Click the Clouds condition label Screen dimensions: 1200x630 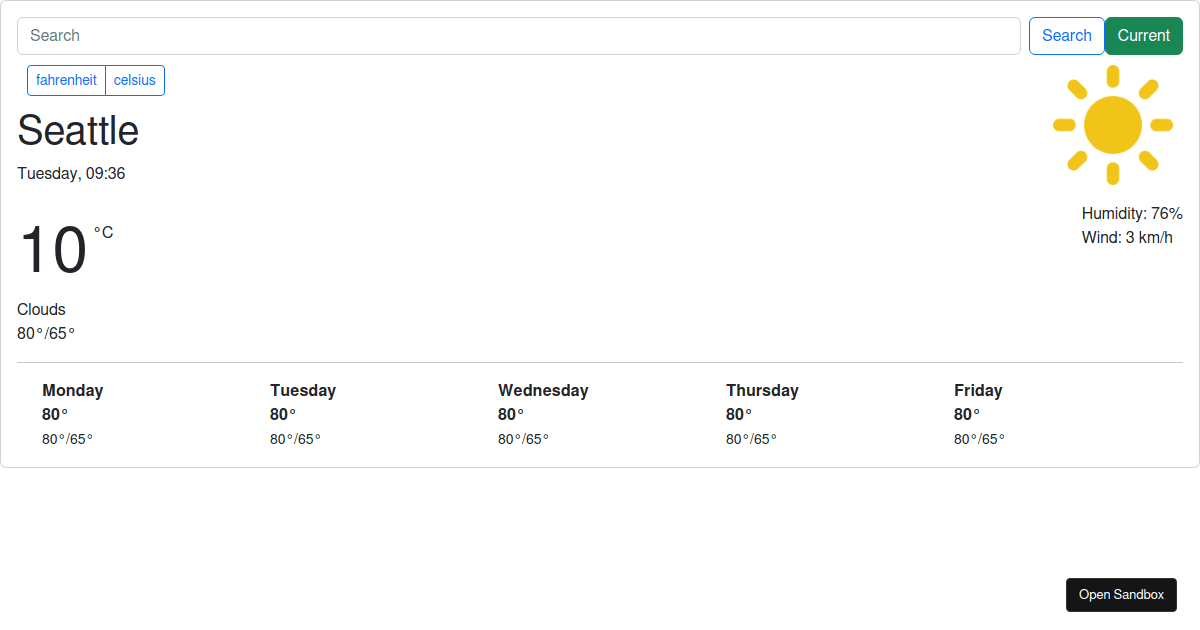pos(41,310)
